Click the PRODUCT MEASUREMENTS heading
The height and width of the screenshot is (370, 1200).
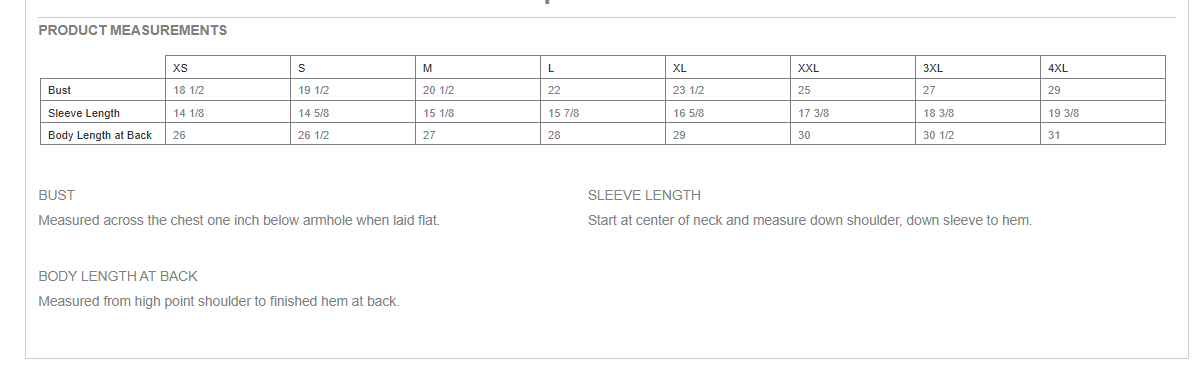(x=133, y=30)
